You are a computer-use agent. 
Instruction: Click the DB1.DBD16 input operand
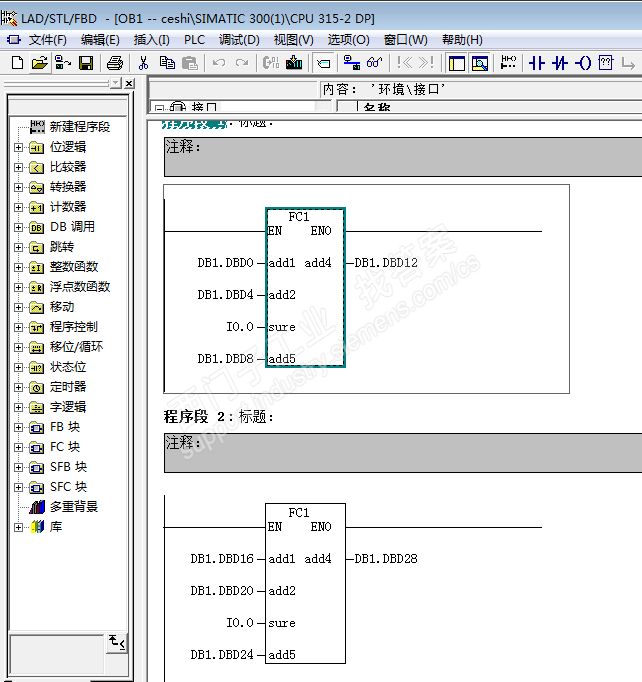pos(222,559)
